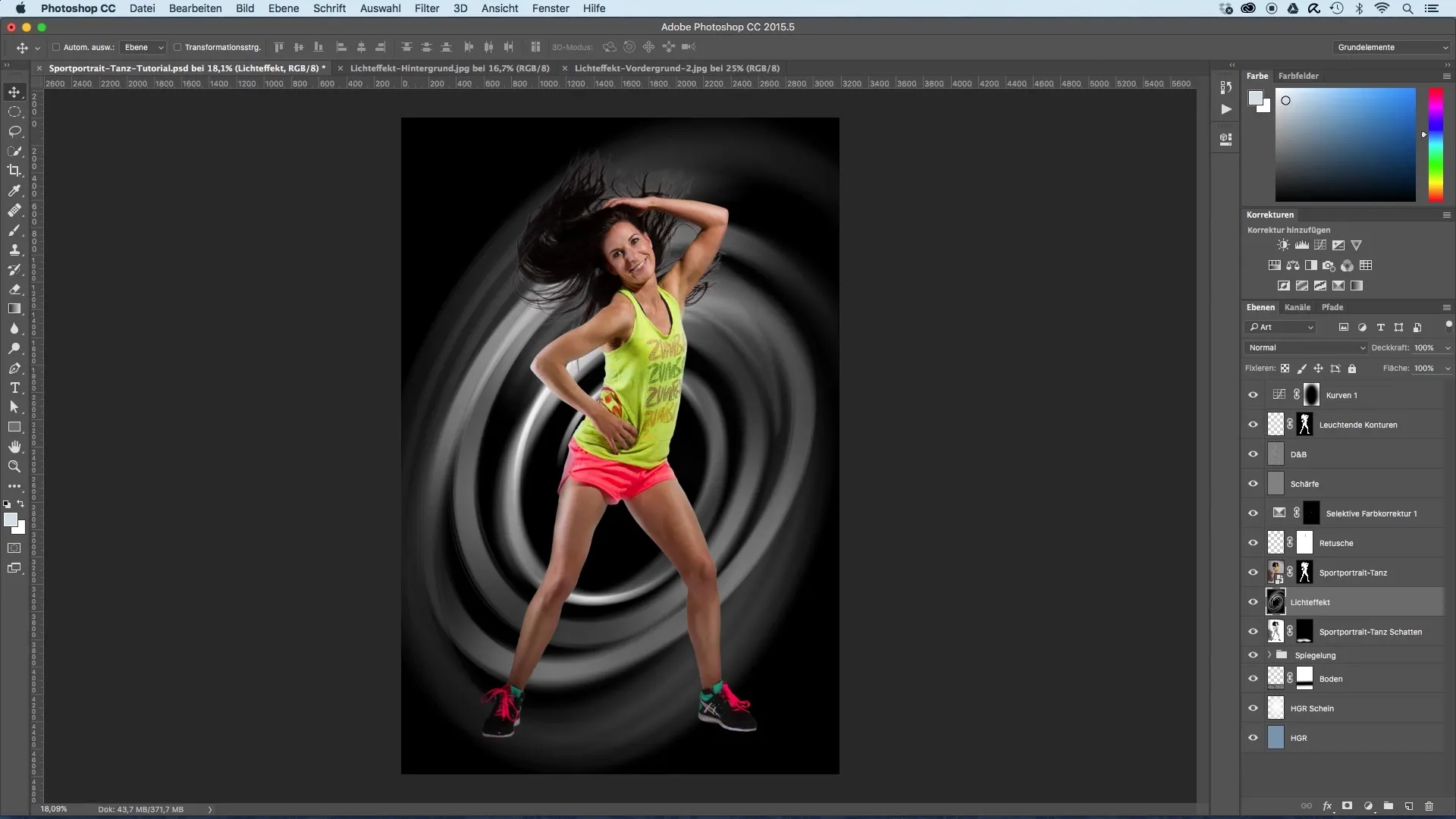The height and width of the screenshot is (819, 1456).
Task: Hide the HGR layer
Action: (x=1253, y=738)
